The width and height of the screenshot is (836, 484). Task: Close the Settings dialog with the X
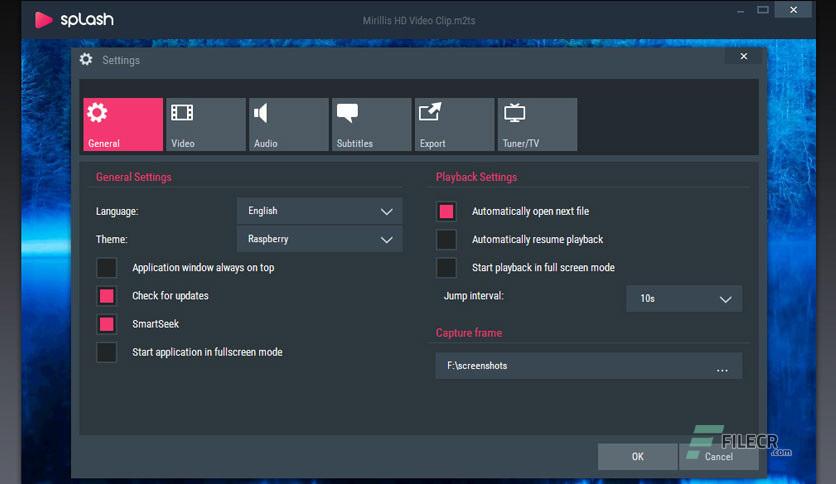744,56
